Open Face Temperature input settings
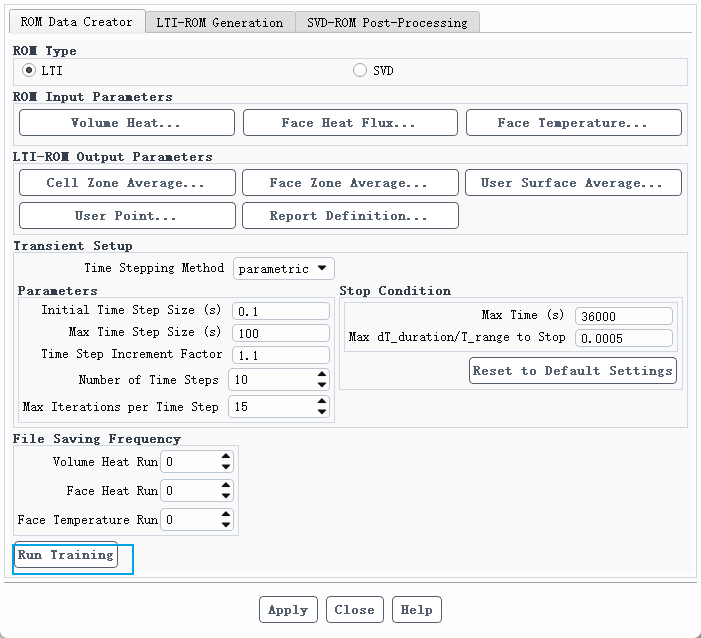This screenshot has height=638, width=701. (x=573, y=123)
